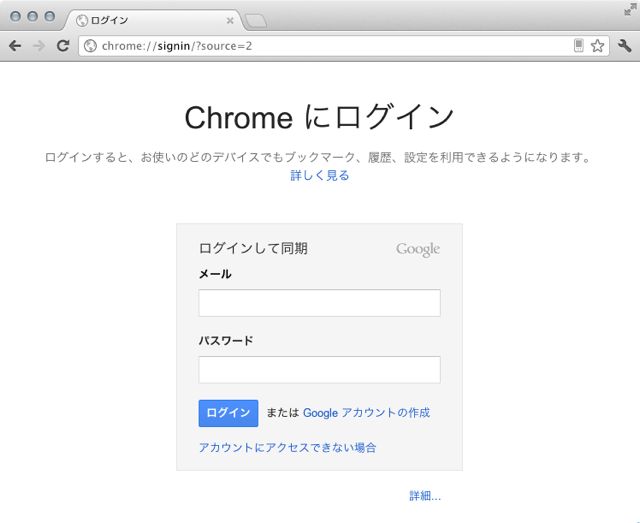Open the wrench settings menu

(x=624, y=46)
